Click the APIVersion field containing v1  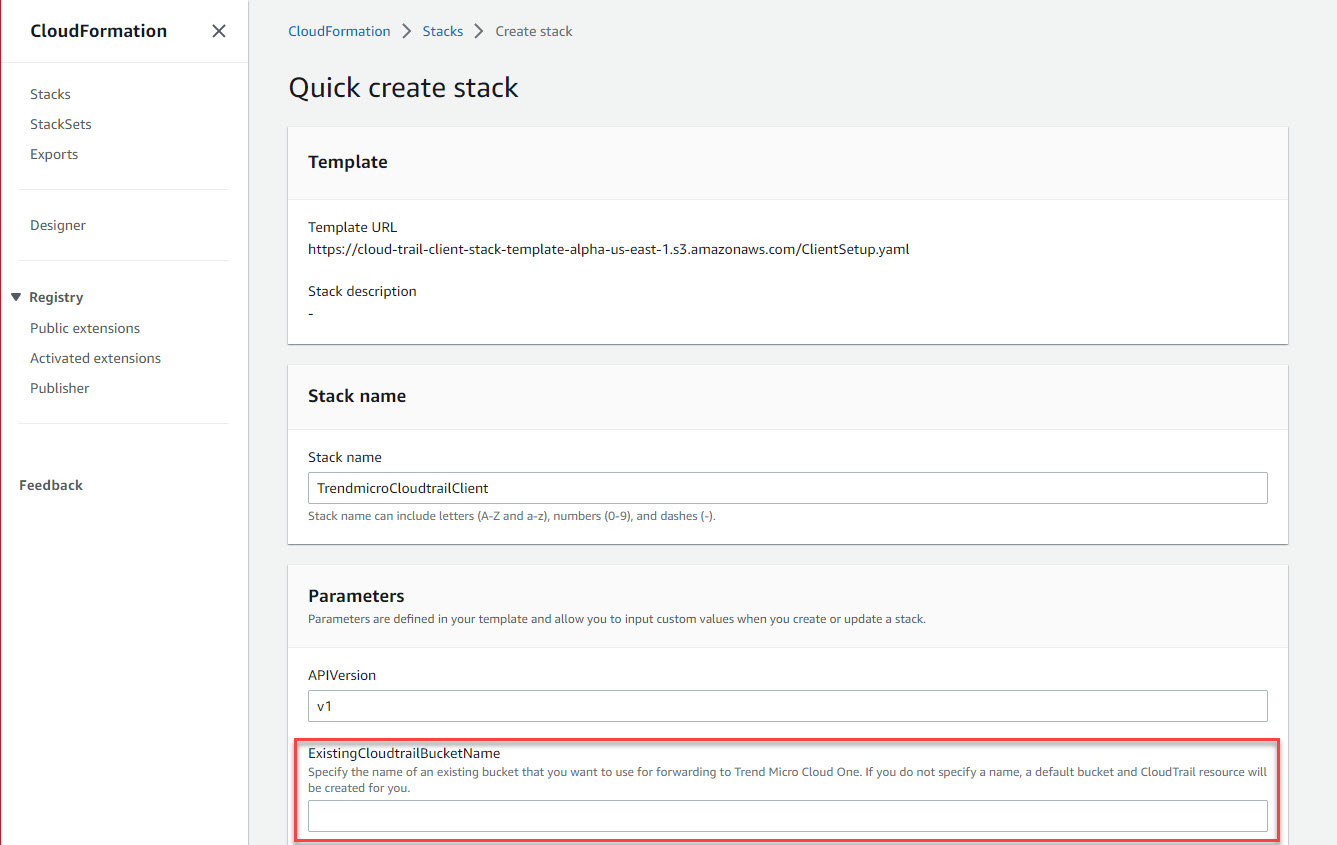click(787, 706)
